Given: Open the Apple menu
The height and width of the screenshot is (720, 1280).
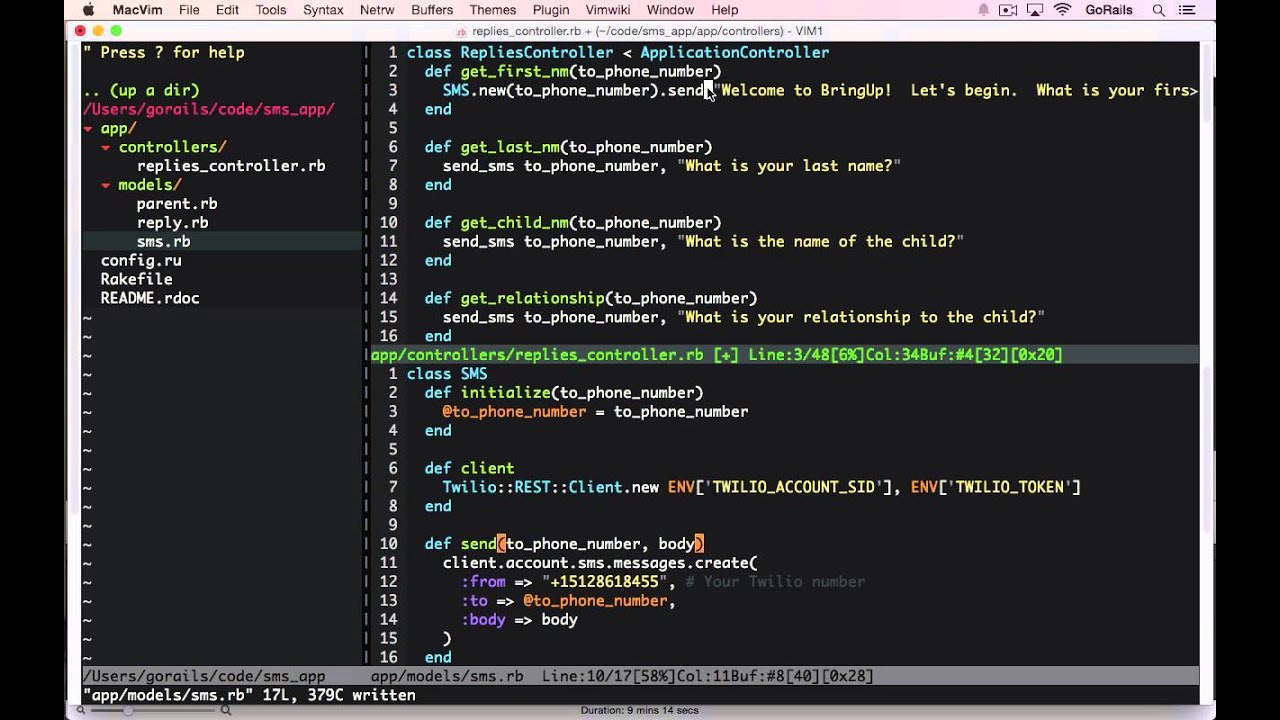Looking at the screenshot, I should pyautogui.click(x=88, y=10).
